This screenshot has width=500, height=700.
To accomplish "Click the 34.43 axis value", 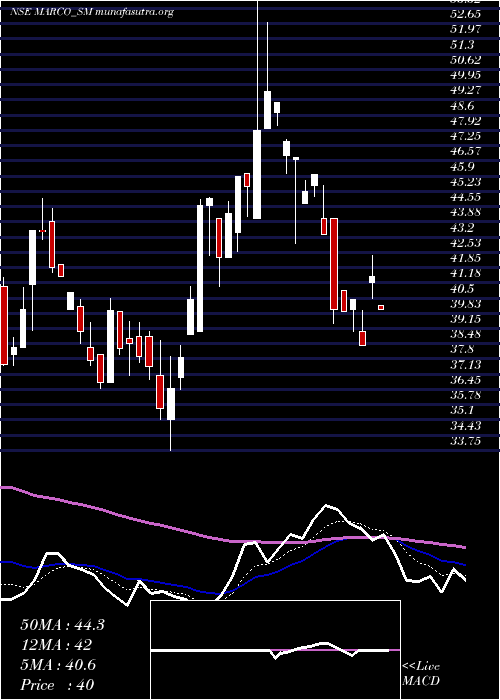I will tap(465, 426).
